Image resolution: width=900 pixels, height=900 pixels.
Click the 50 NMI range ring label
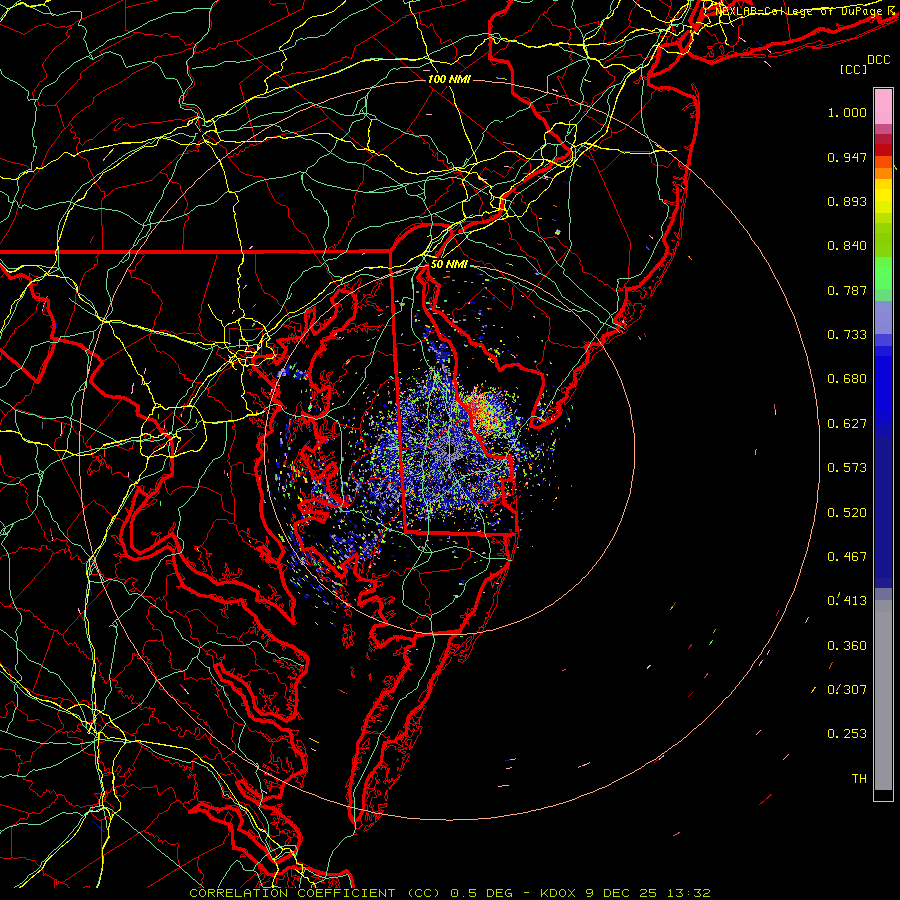click(449, 264)
